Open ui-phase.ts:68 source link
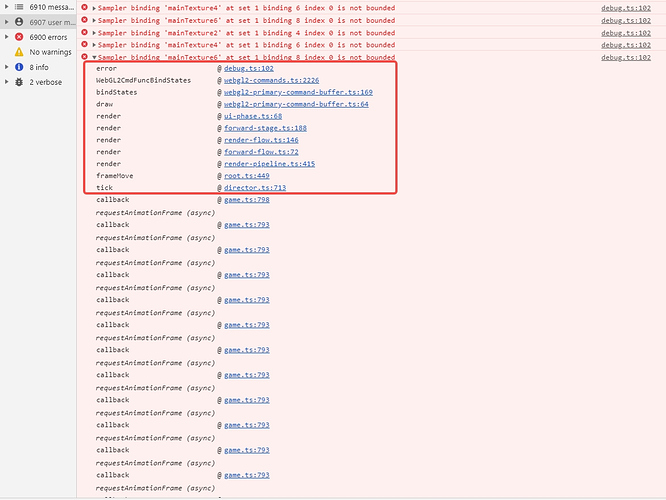Screen dimensions: 666x500 [x=253, y=116]
